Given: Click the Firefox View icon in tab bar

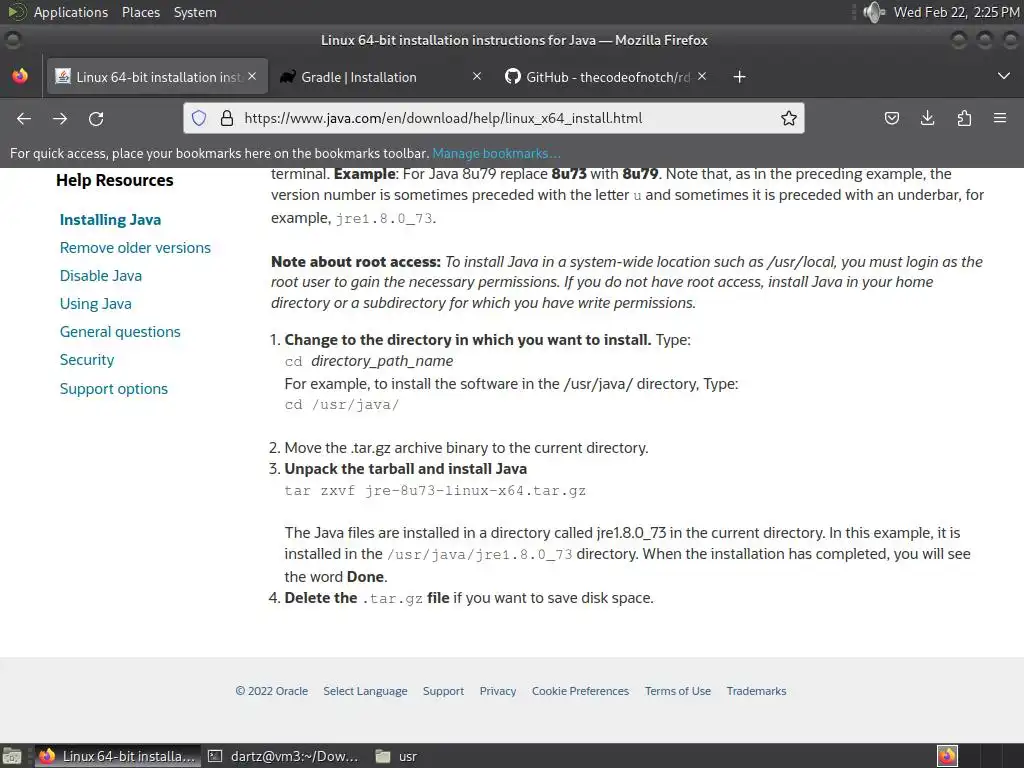Looking at the screenshot, I should point(20,76).
